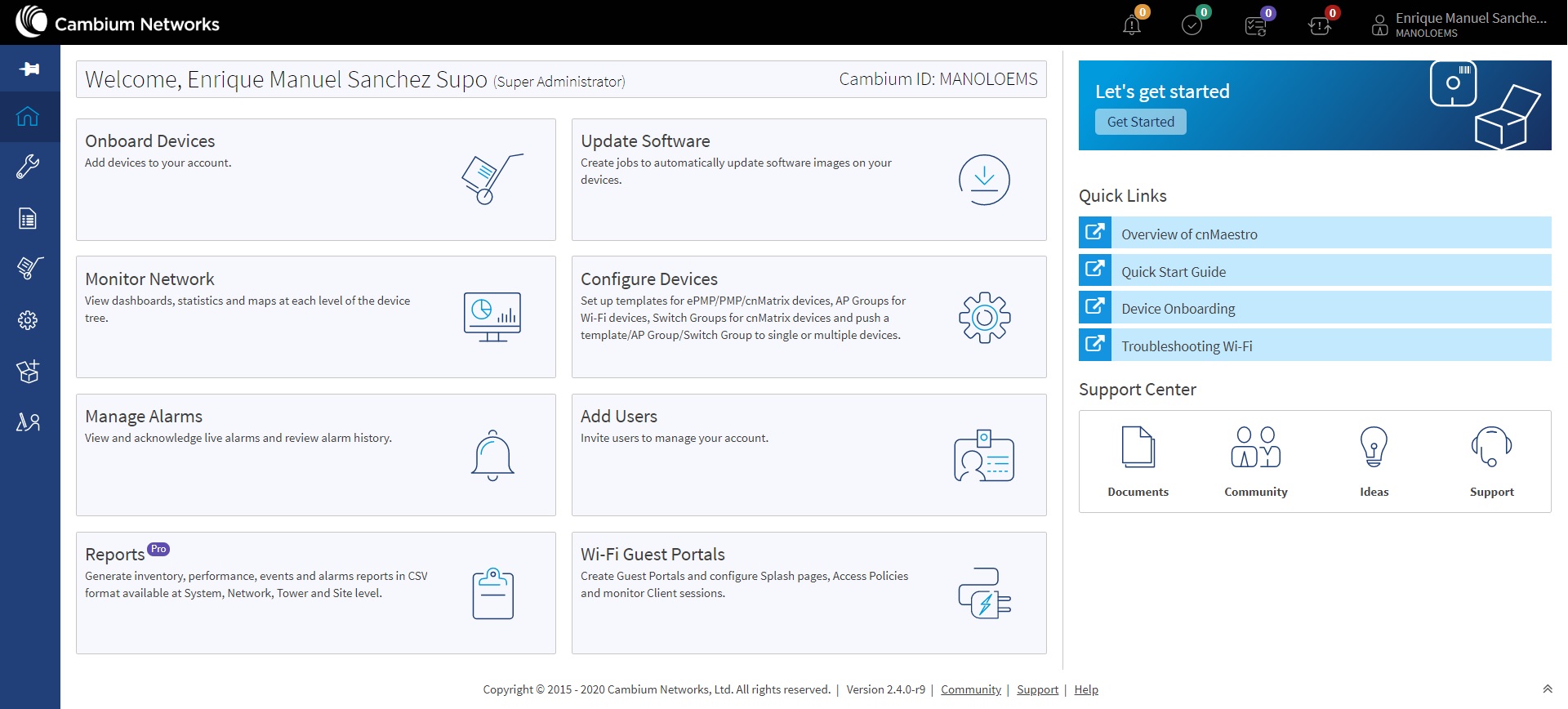Screen dimensions: 1568x709
Task: Click the Version 2.4.0-r9 footer text
Action: [x=886, y=689]
